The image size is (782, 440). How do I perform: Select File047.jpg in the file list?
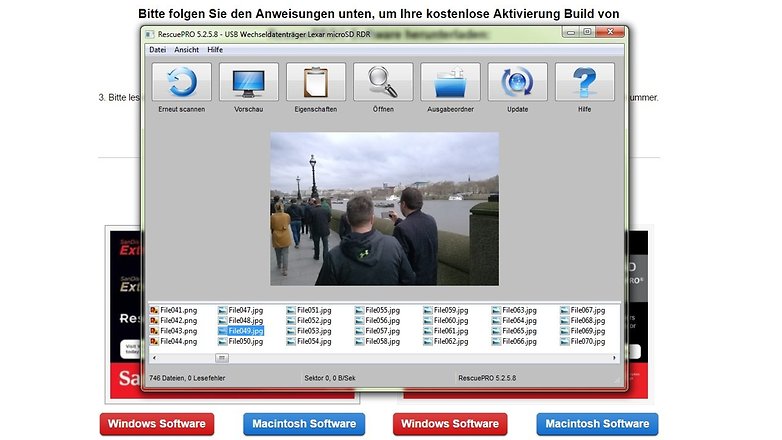pos(241,310)
